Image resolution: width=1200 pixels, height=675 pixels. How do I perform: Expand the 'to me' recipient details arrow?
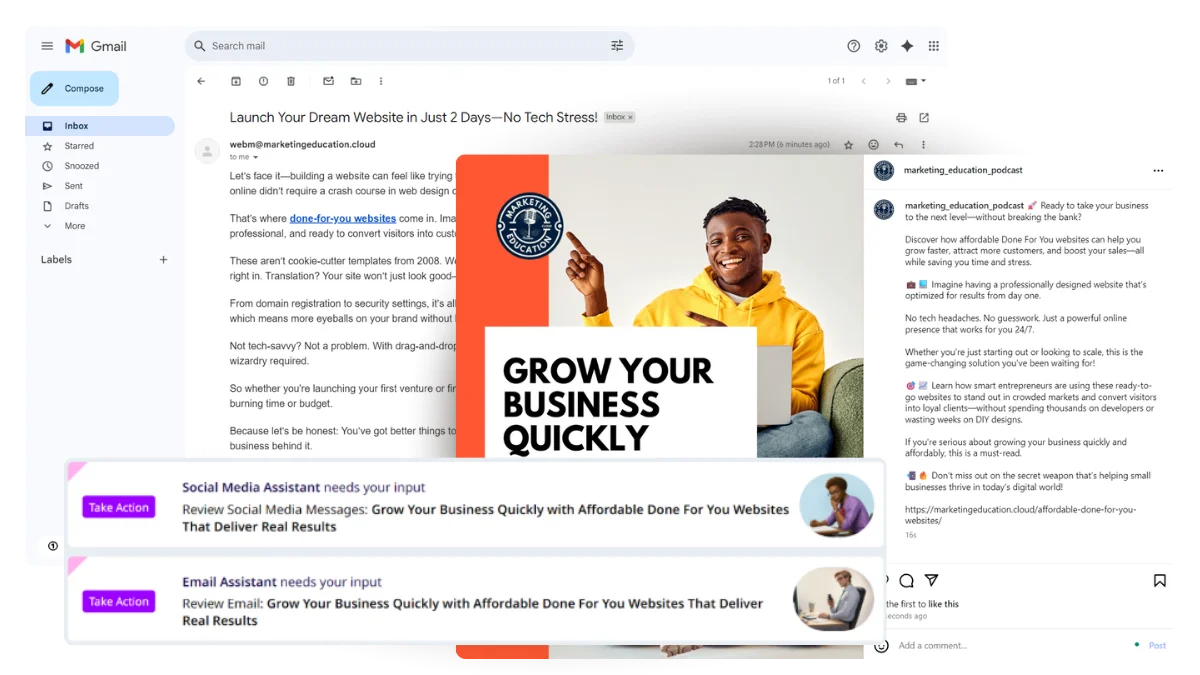point(256,158)
